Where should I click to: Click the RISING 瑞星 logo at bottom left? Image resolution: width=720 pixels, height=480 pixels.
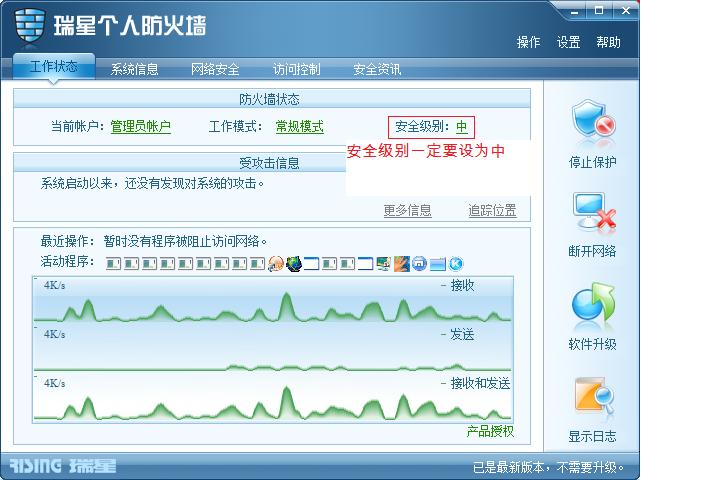[63, 466]
